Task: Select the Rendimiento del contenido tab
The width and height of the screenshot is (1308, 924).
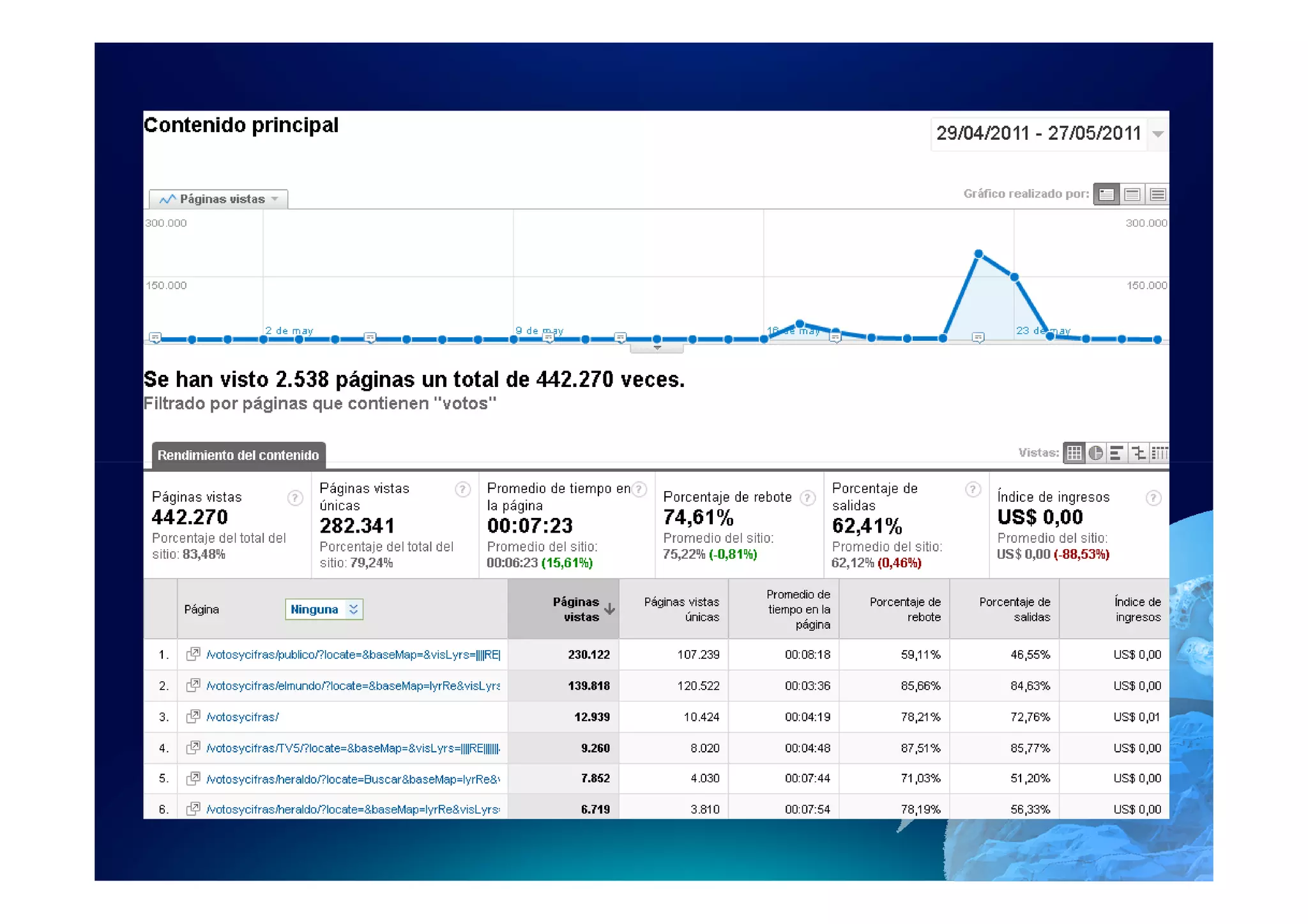Action: 238,455
